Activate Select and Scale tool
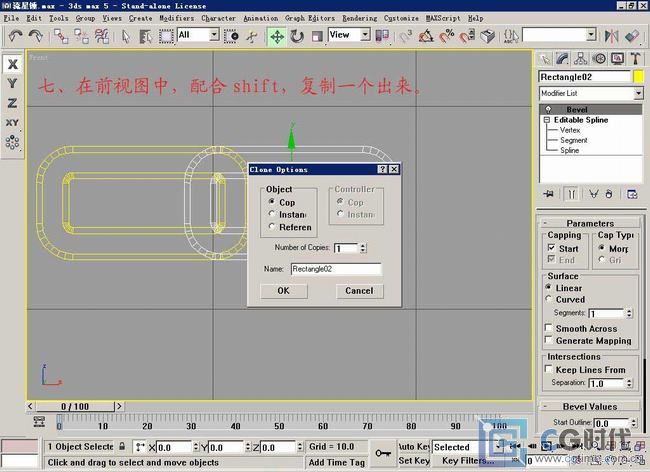650x472 pixels. 317,36
